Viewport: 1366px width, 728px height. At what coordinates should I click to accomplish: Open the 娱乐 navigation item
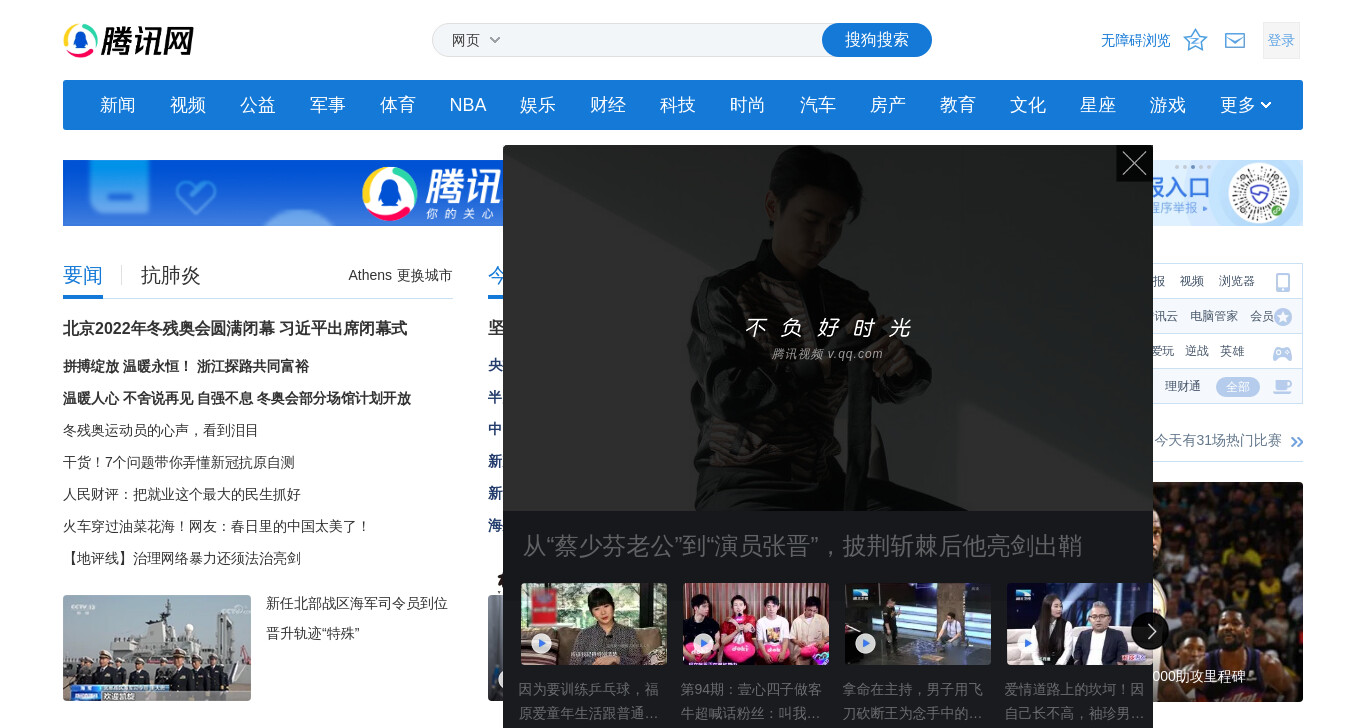(538, 105)
